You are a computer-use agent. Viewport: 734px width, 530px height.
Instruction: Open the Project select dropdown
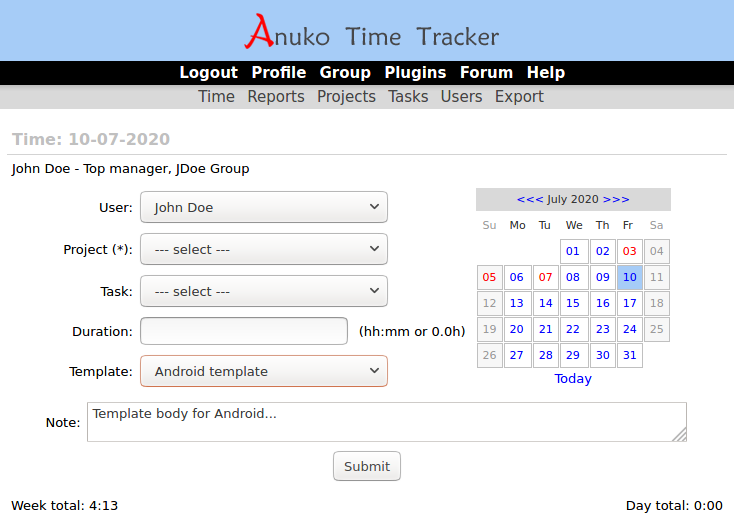click(x=264, y=249)
